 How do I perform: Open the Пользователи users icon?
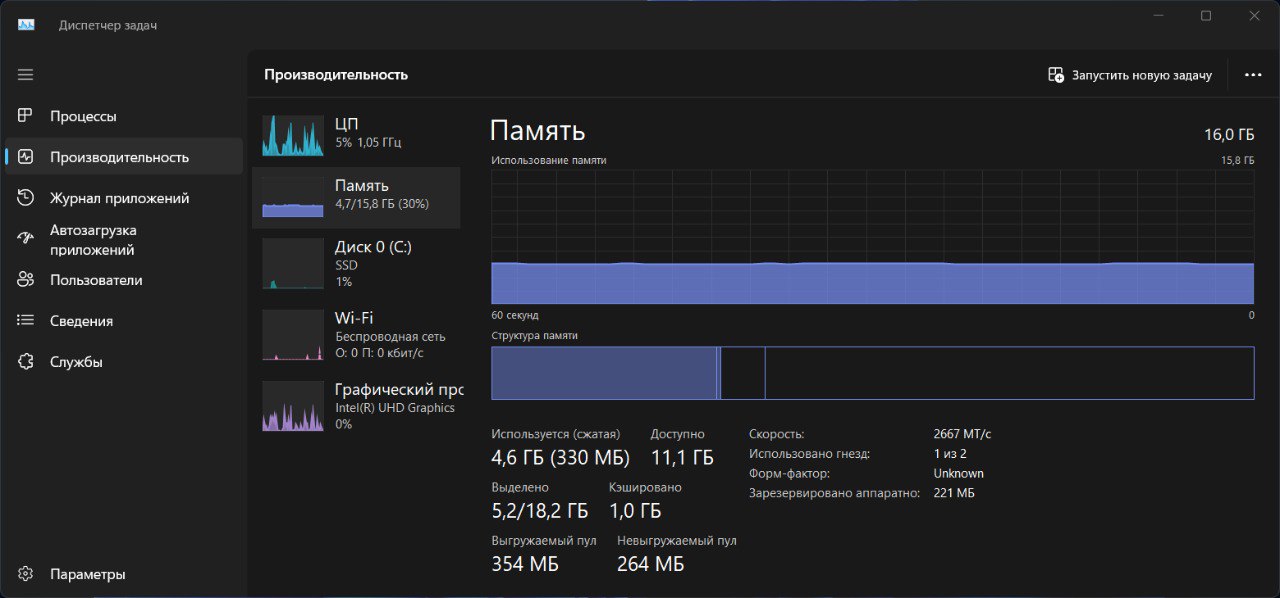26,280
